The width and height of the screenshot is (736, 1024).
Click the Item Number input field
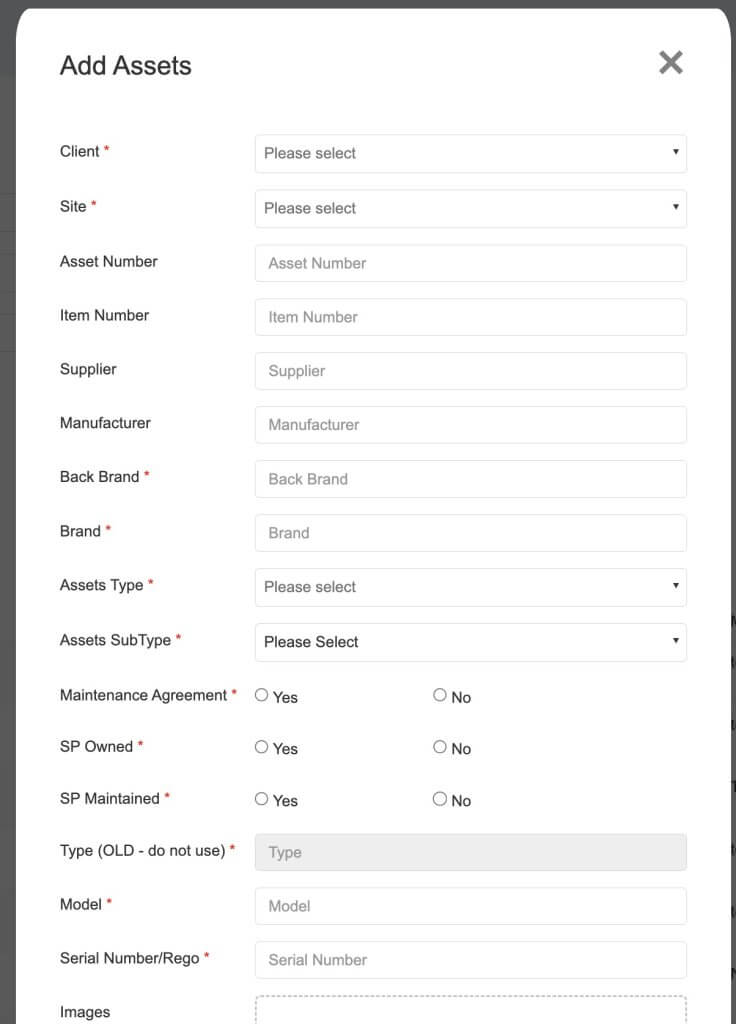click(x=470, y=317)
